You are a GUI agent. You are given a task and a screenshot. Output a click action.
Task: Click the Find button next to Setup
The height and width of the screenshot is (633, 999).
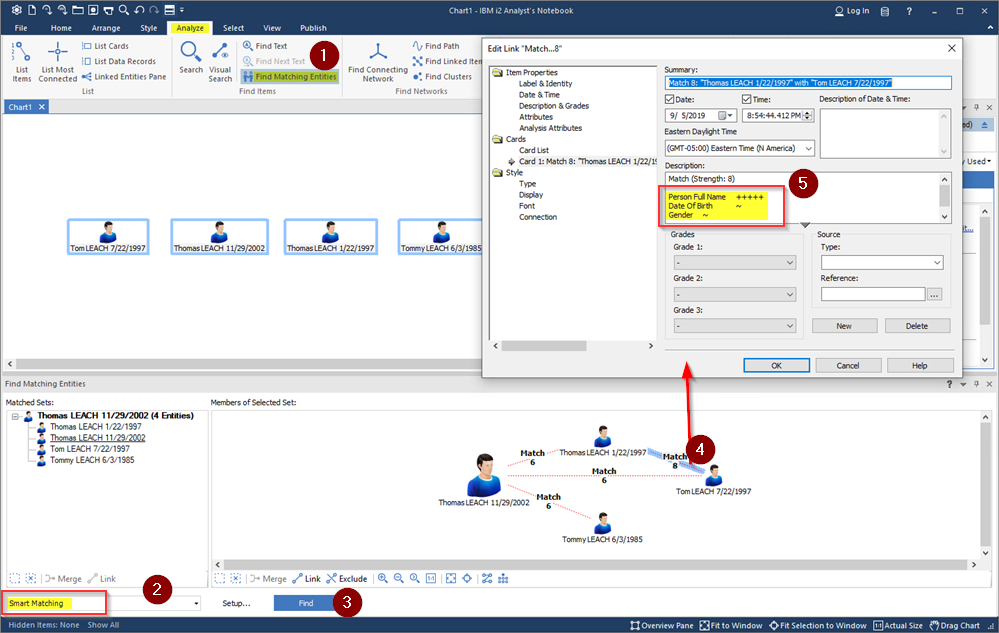(x=305, y=603)
